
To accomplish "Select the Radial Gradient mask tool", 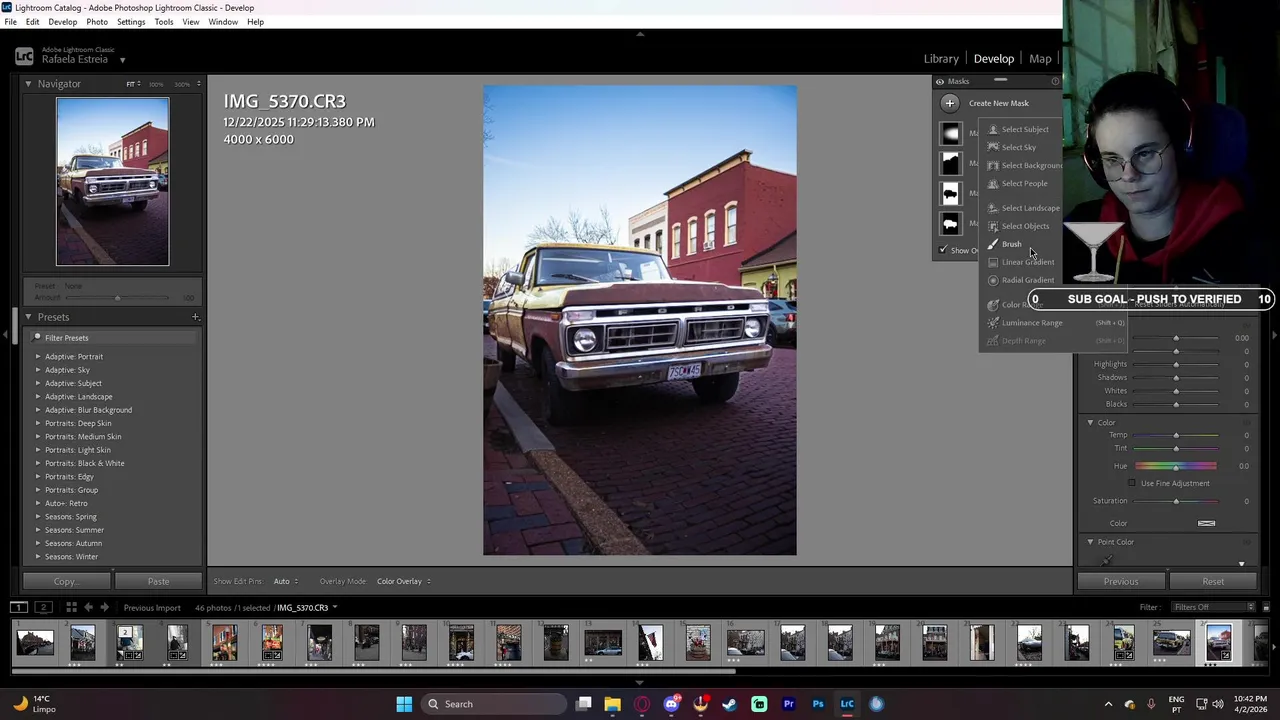I will (1020, 280).
